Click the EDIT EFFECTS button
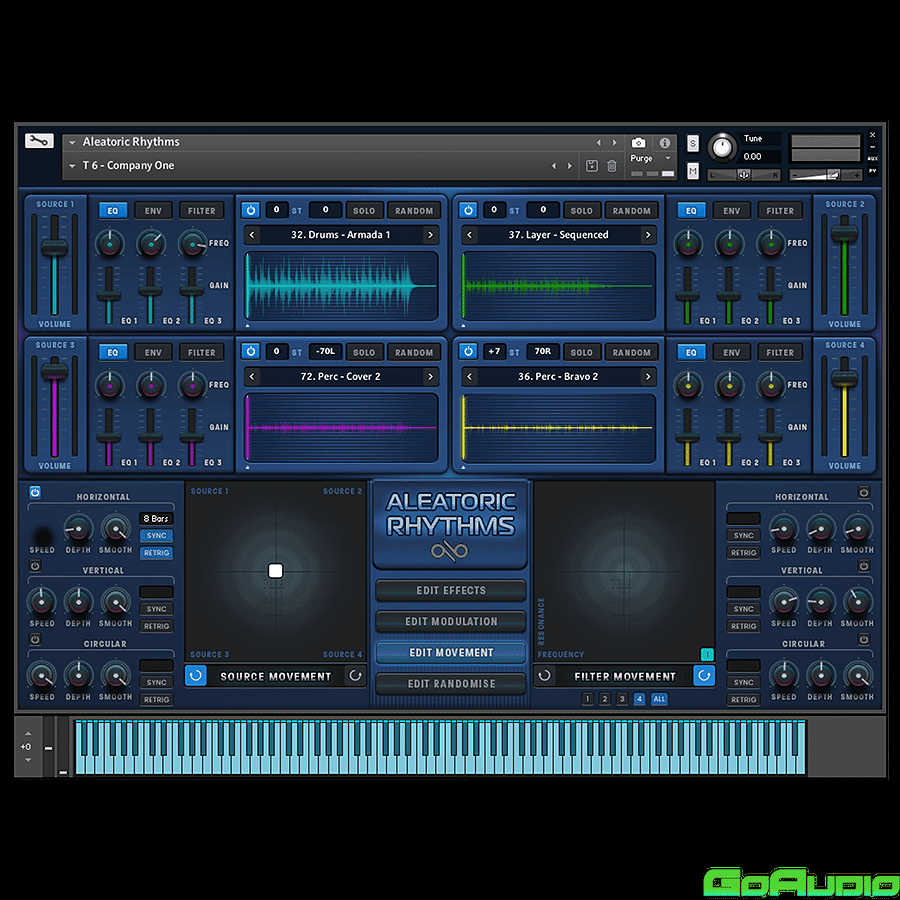 [x=450, y=591]
